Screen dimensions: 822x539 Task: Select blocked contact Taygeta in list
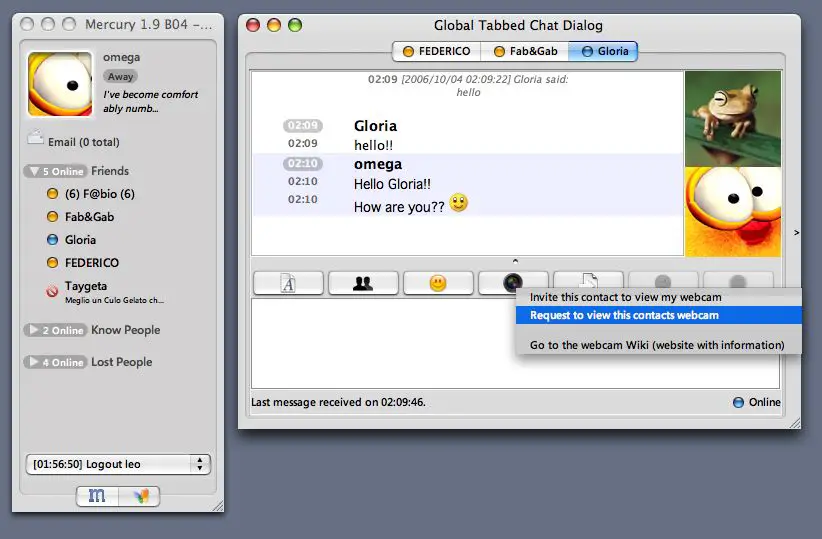(x=86, y=286)
